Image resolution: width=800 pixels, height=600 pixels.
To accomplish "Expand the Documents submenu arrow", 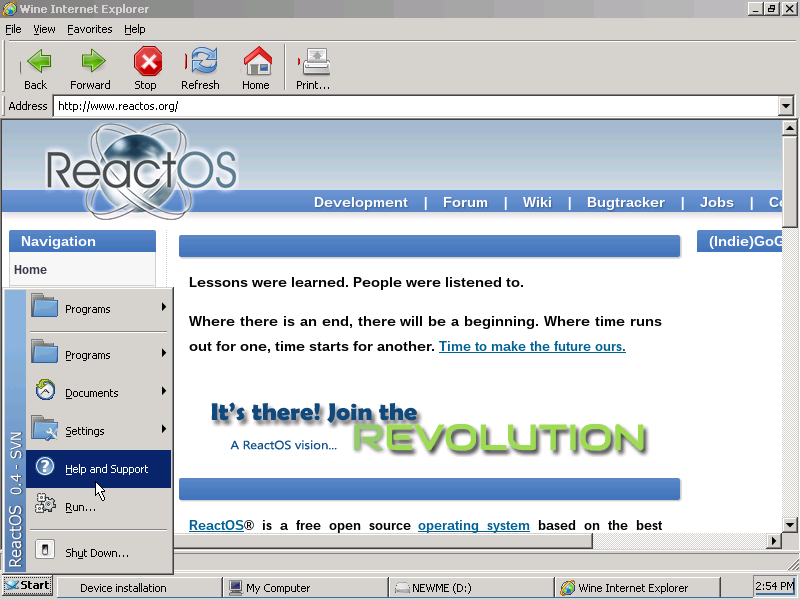I will 164,391.
